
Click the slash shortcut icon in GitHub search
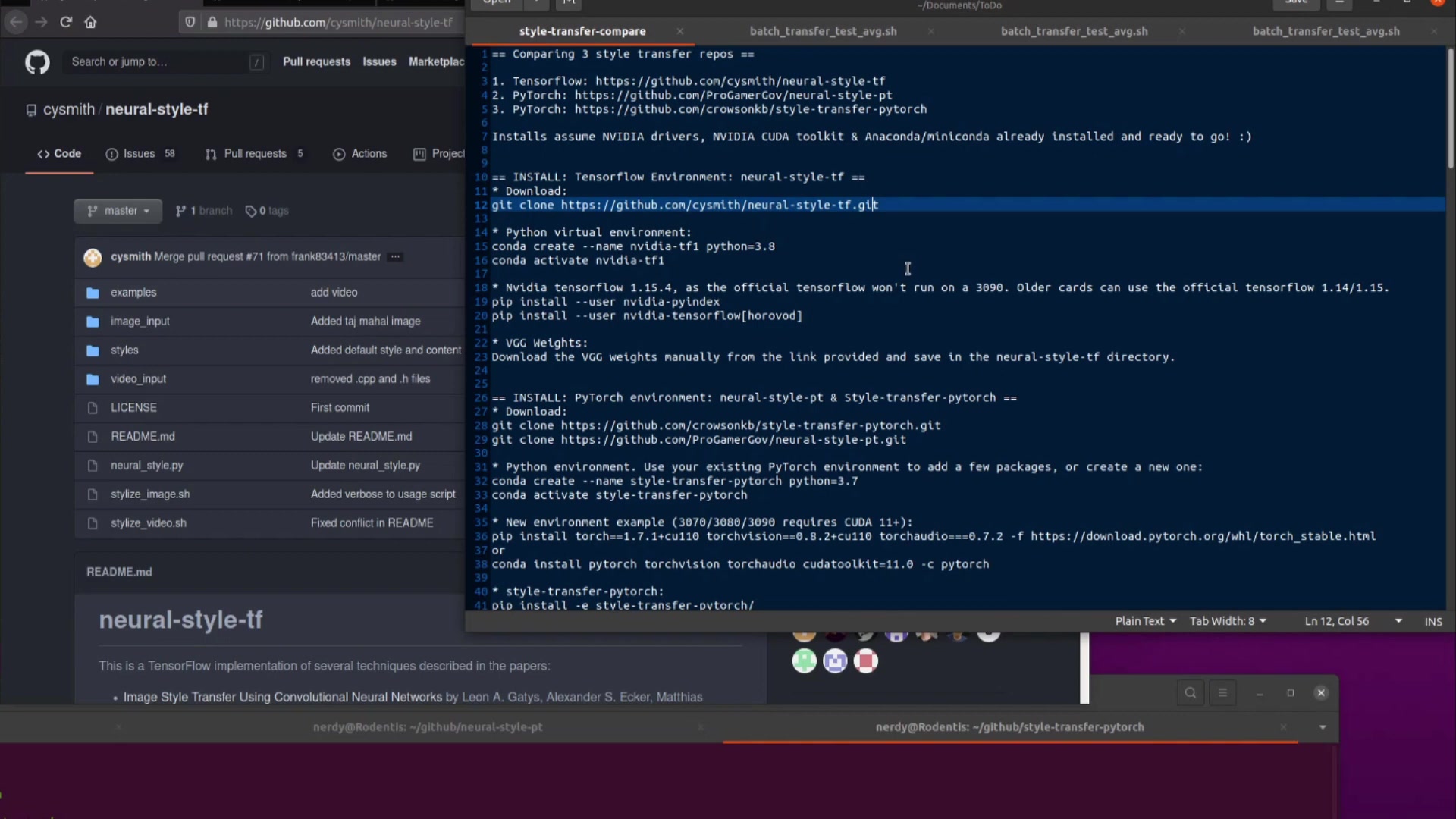click(257, 62)
